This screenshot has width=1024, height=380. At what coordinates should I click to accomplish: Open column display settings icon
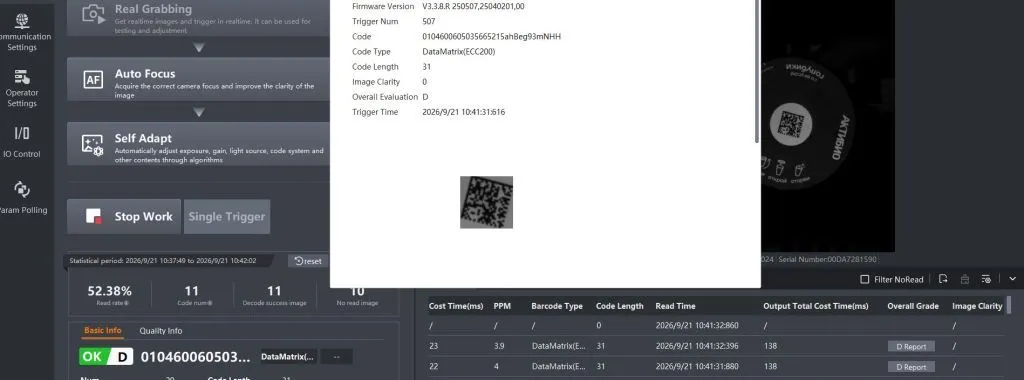(x=986, y=279)
